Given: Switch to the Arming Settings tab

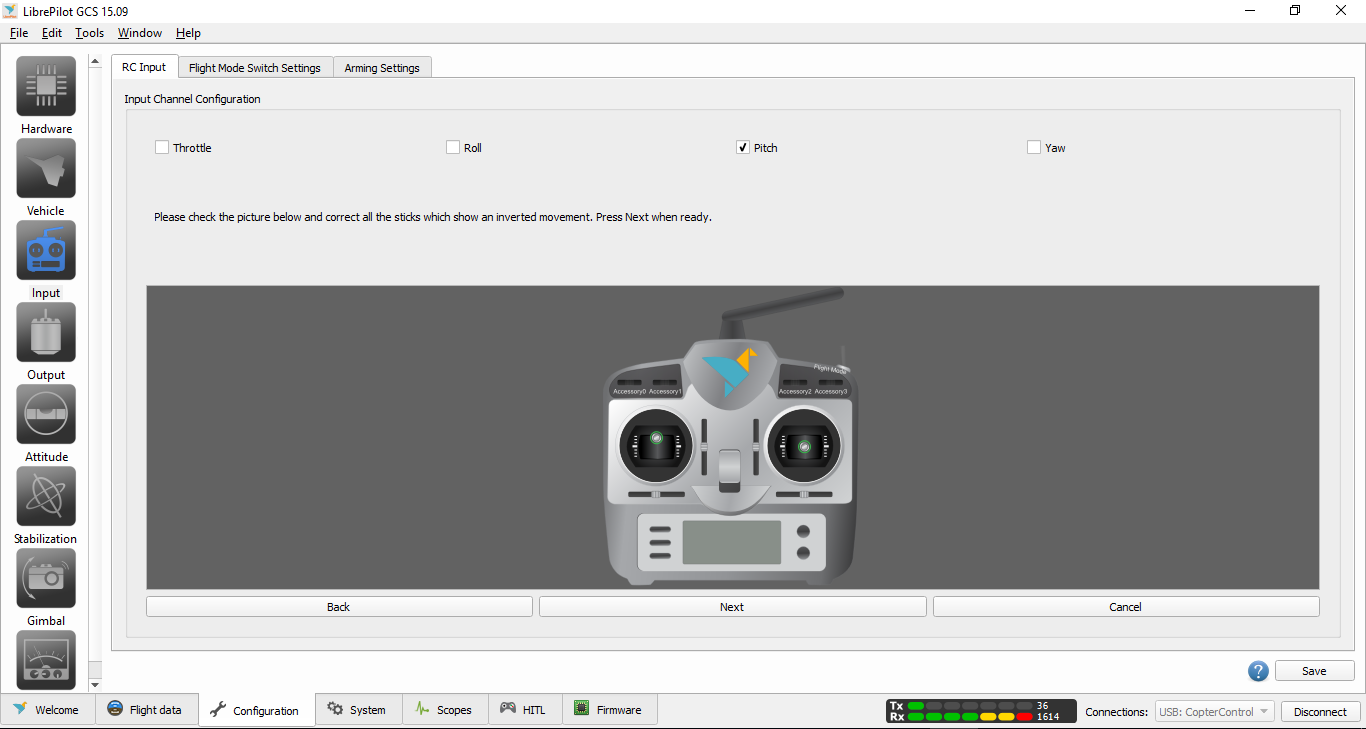Looking at the screenshot, I should coord(382,67).
